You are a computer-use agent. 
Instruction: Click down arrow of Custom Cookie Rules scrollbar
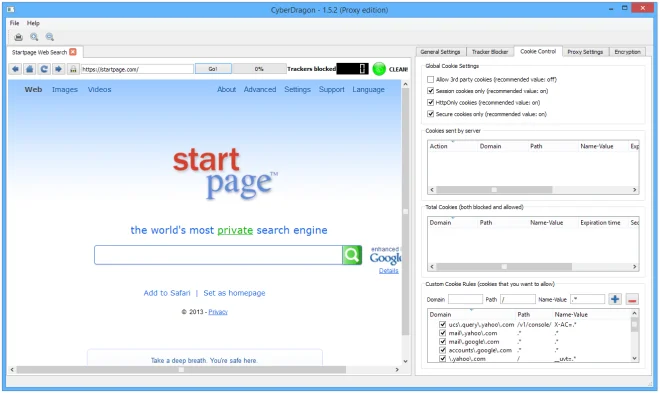(x=634, y=358)
